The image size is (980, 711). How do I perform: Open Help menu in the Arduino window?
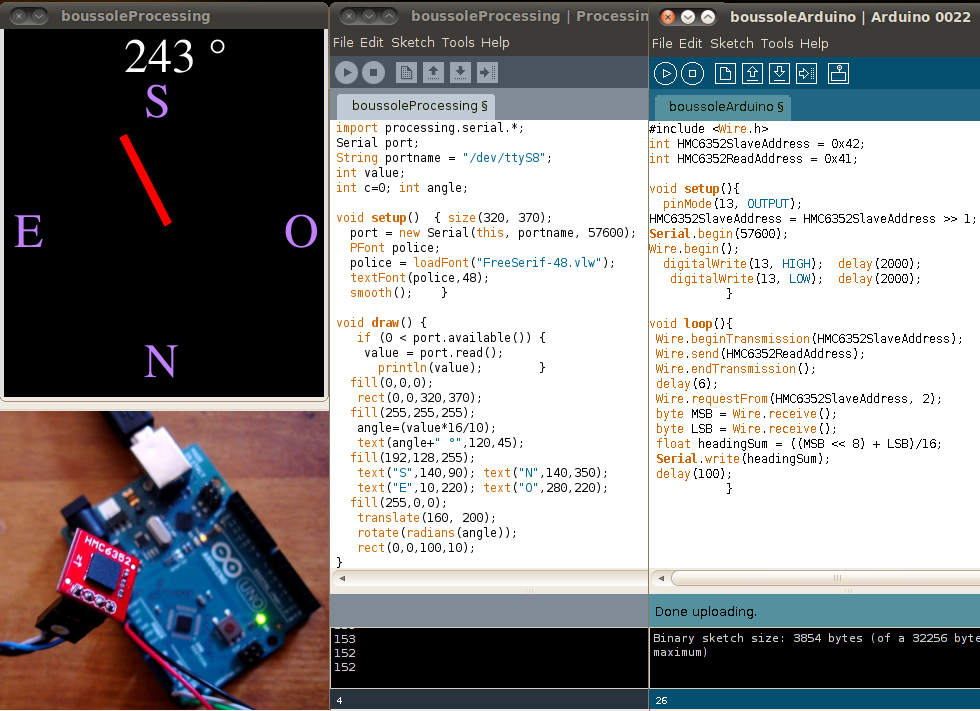coord(814,43)
